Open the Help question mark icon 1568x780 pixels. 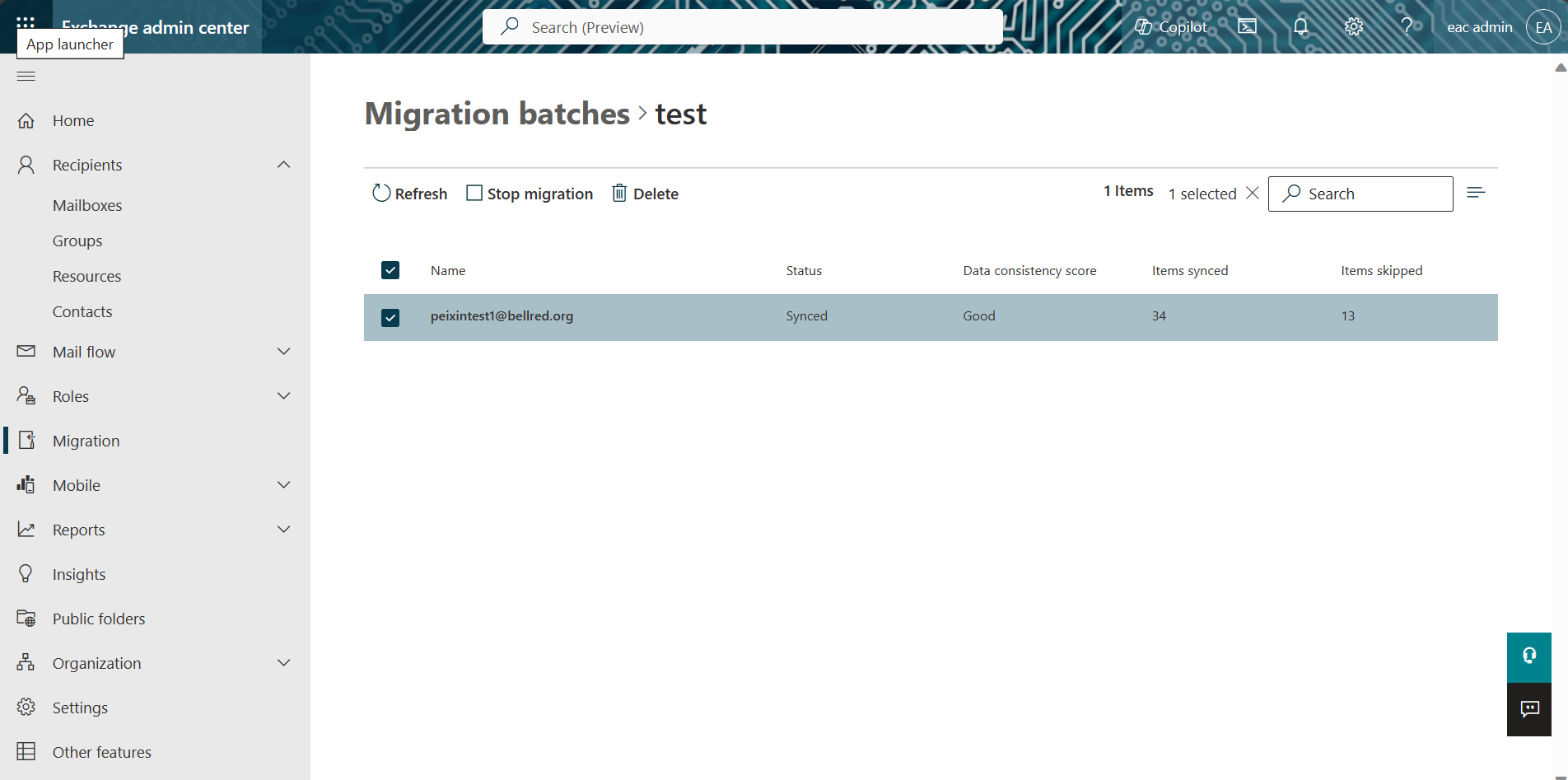[1407, 26]
